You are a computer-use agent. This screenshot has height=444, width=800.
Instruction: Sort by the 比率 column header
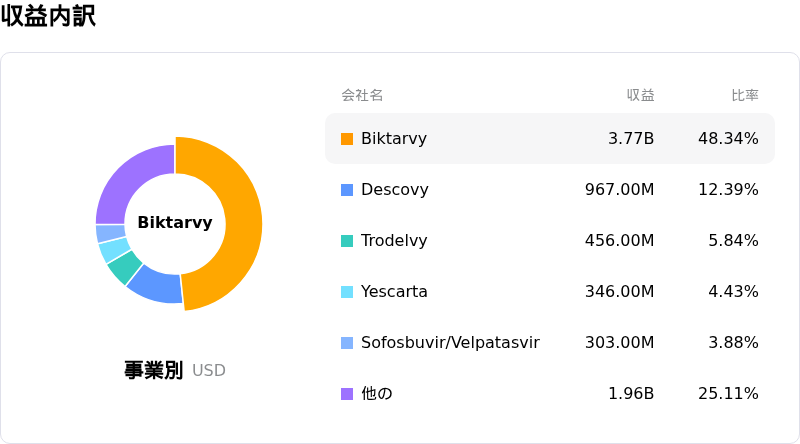(x=745, y=95)
